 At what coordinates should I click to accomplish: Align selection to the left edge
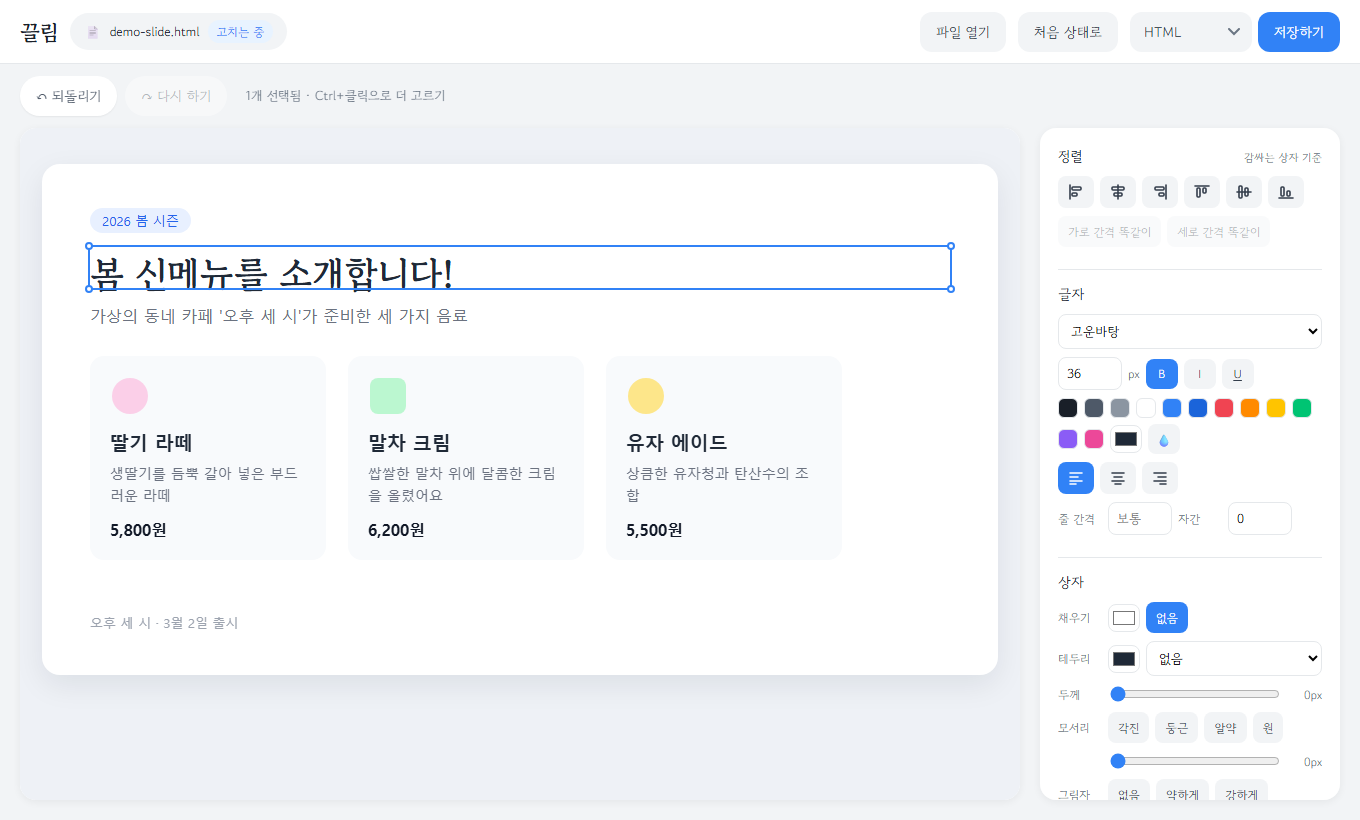(x=1076, y=192)
